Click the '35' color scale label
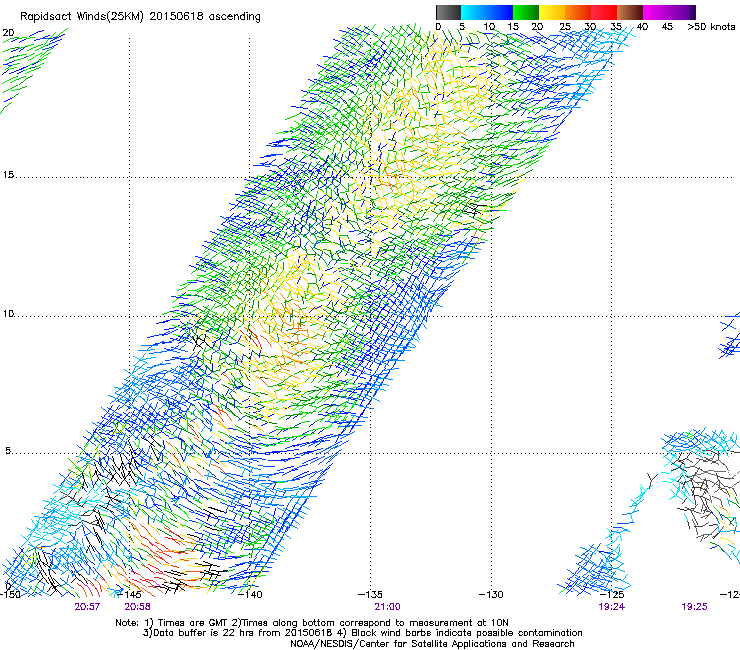 tap(616, 27)
